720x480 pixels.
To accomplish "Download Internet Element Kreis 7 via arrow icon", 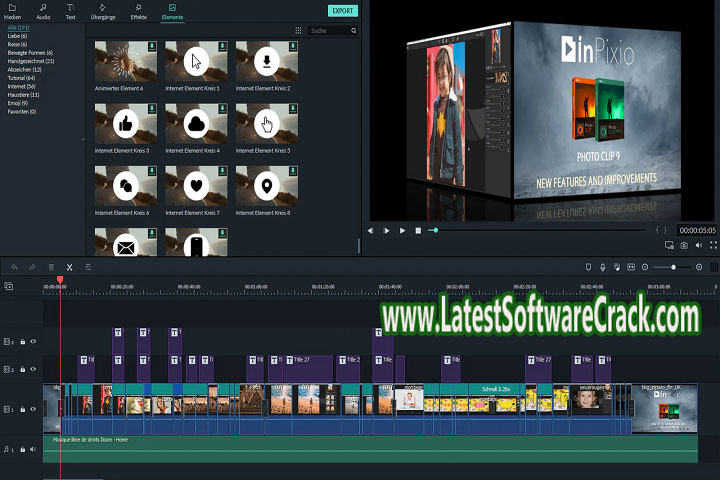I will (222, 171).
